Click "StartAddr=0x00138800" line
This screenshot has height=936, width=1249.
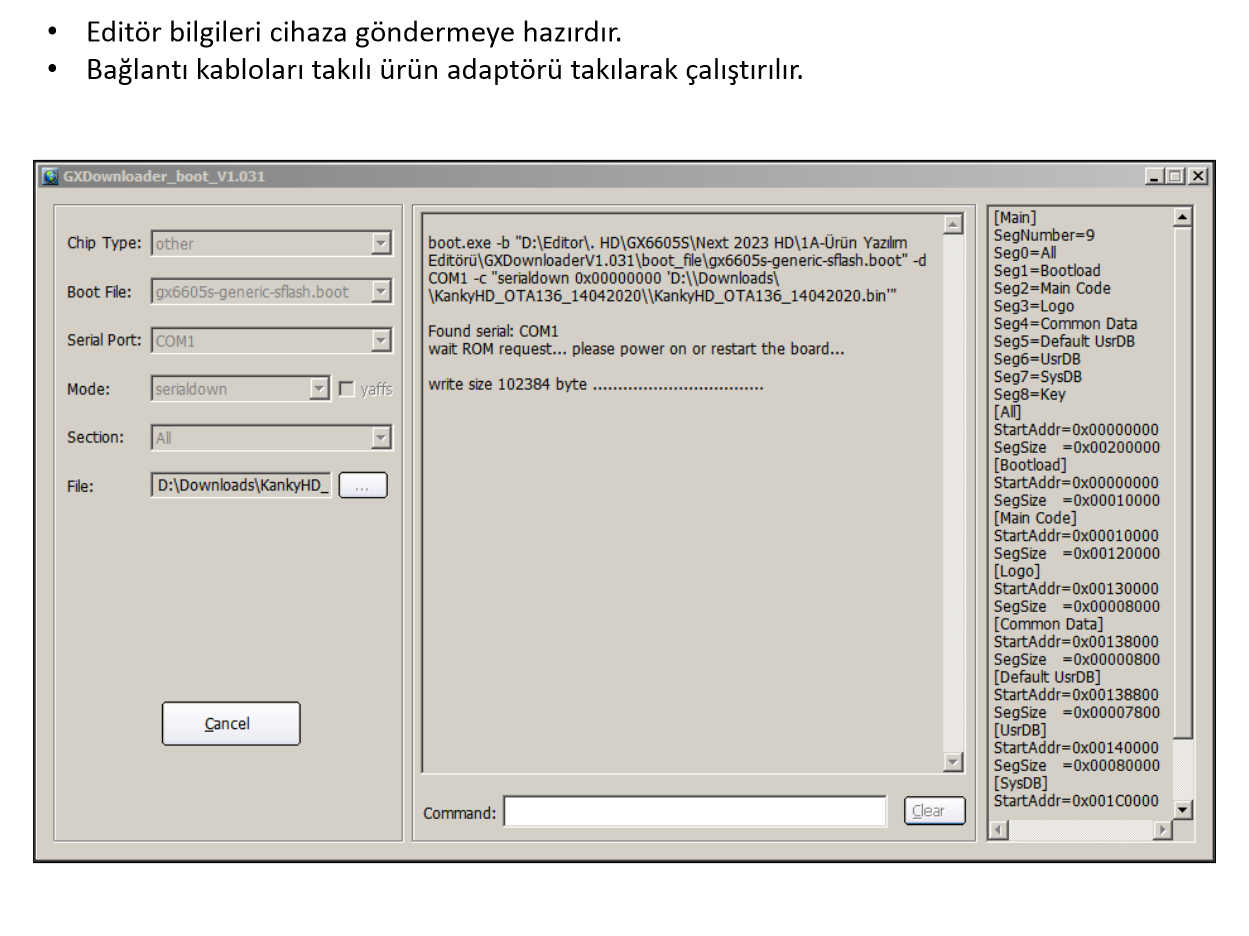click(x=1077, y=695)
